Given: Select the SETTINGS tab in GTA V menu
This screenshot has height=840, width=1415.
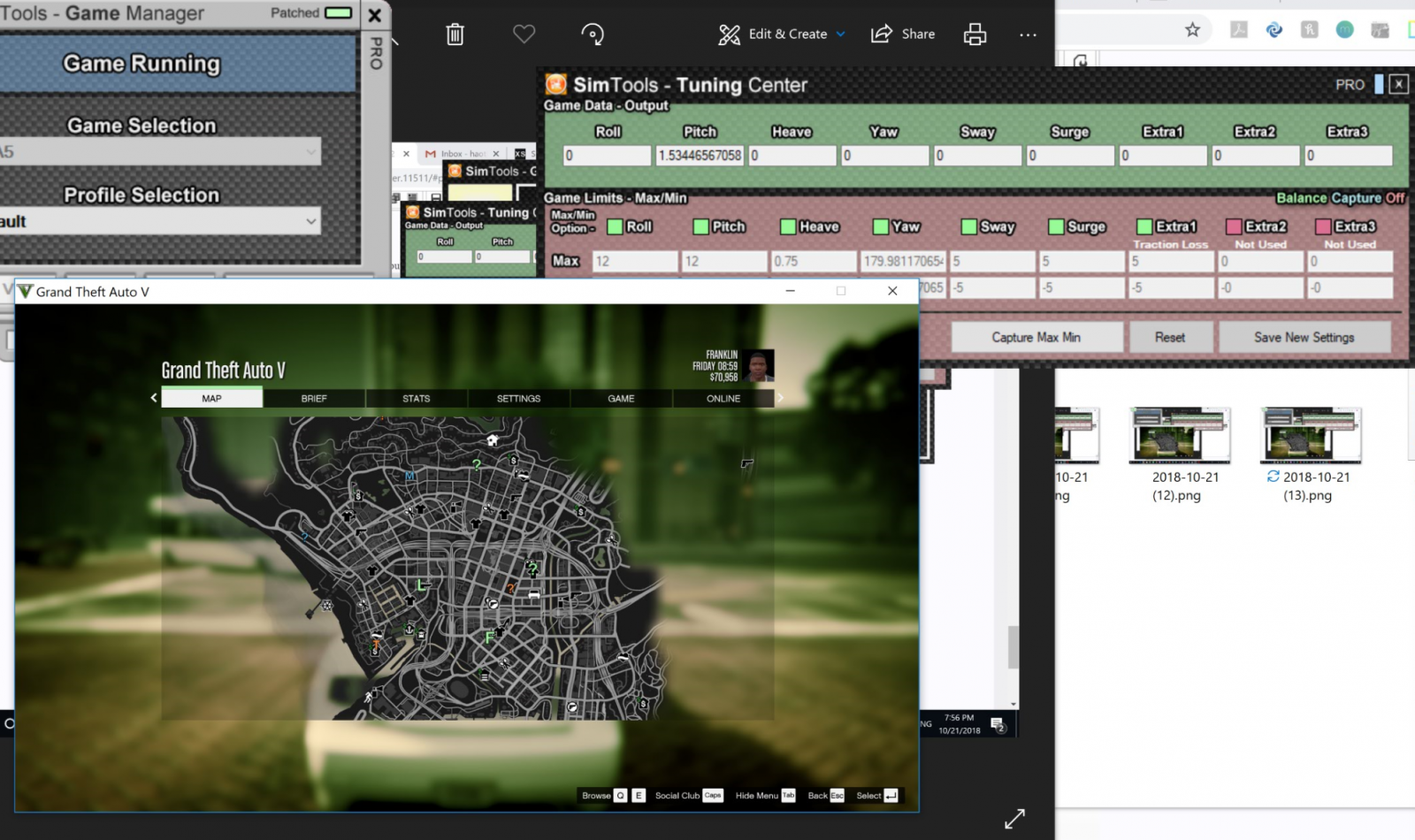Looking at the screenshot, I should coord(519,399).
